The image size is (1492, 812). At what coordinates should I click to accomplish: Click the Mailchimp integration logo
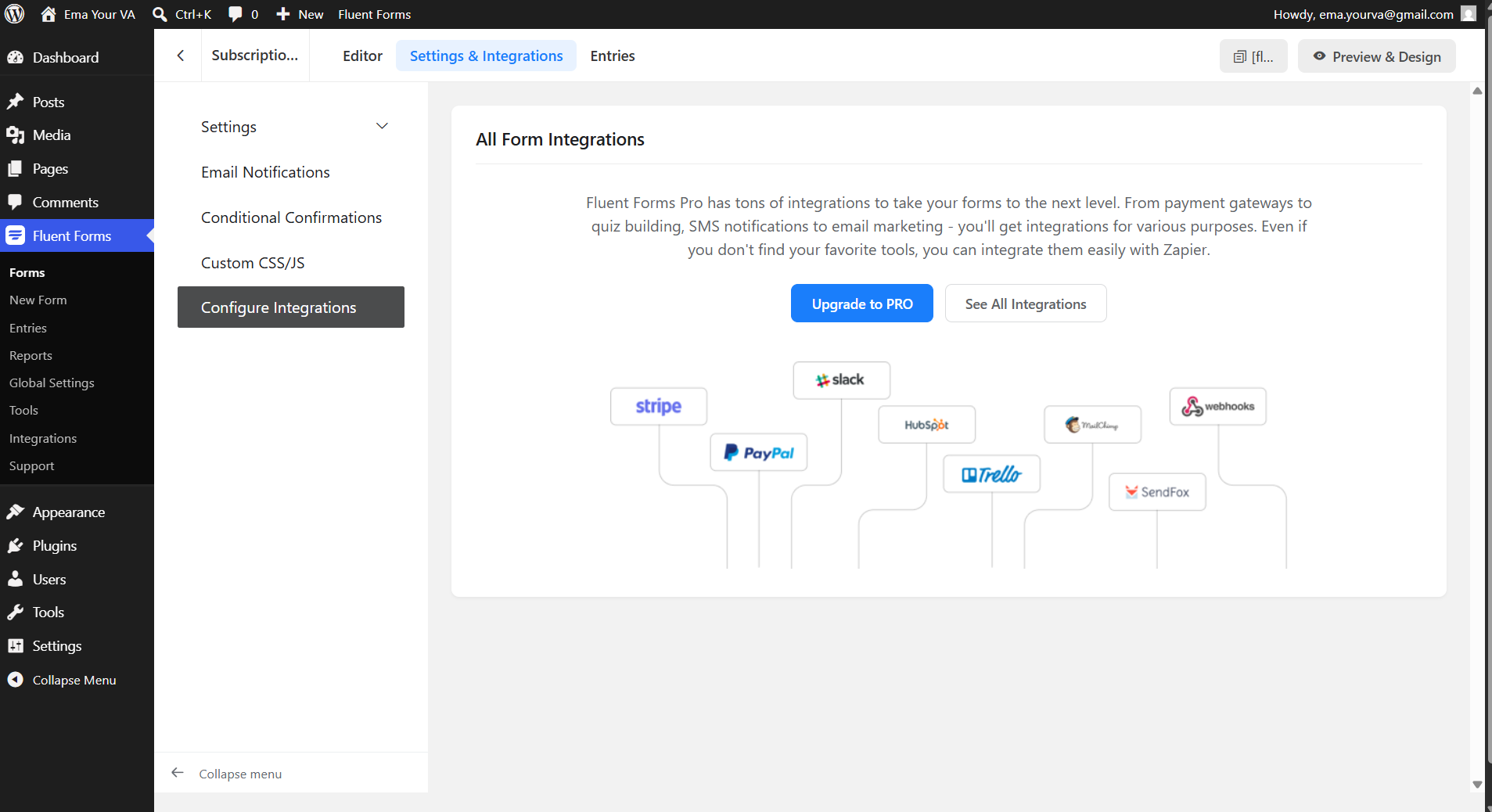coord(1093,425)
